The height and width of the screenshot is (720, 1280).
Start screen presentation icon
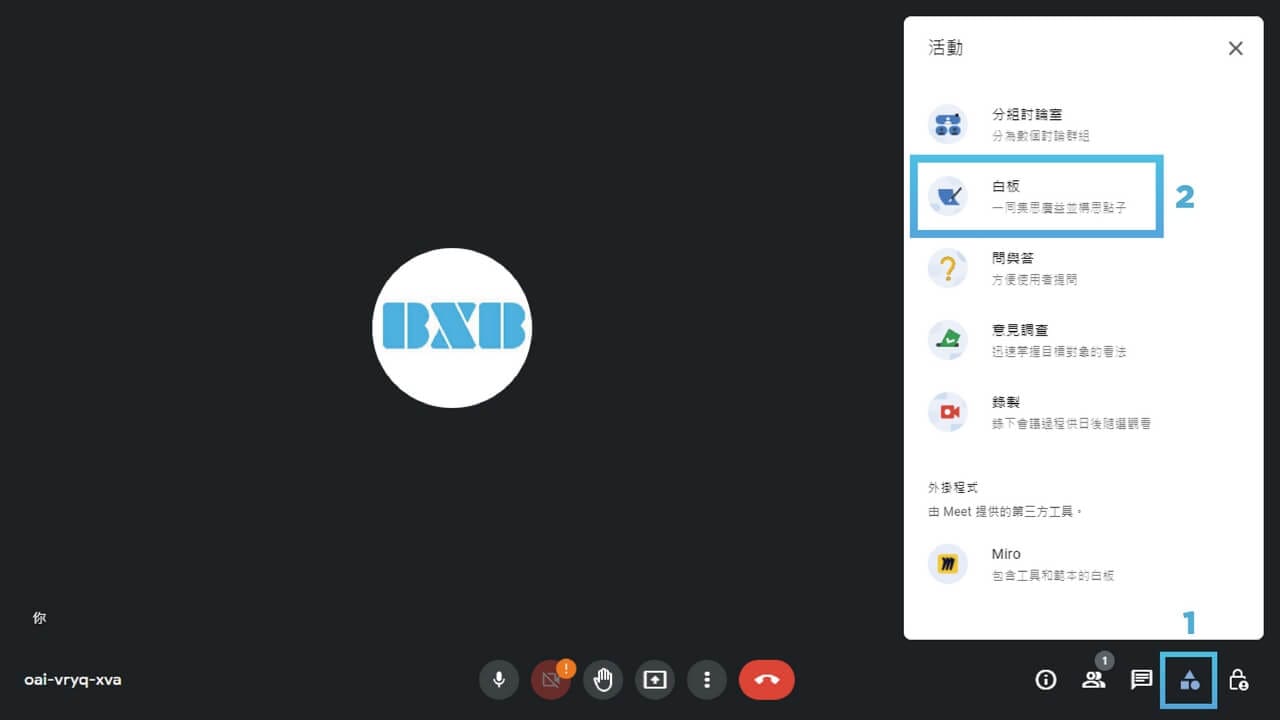point(655,679)
